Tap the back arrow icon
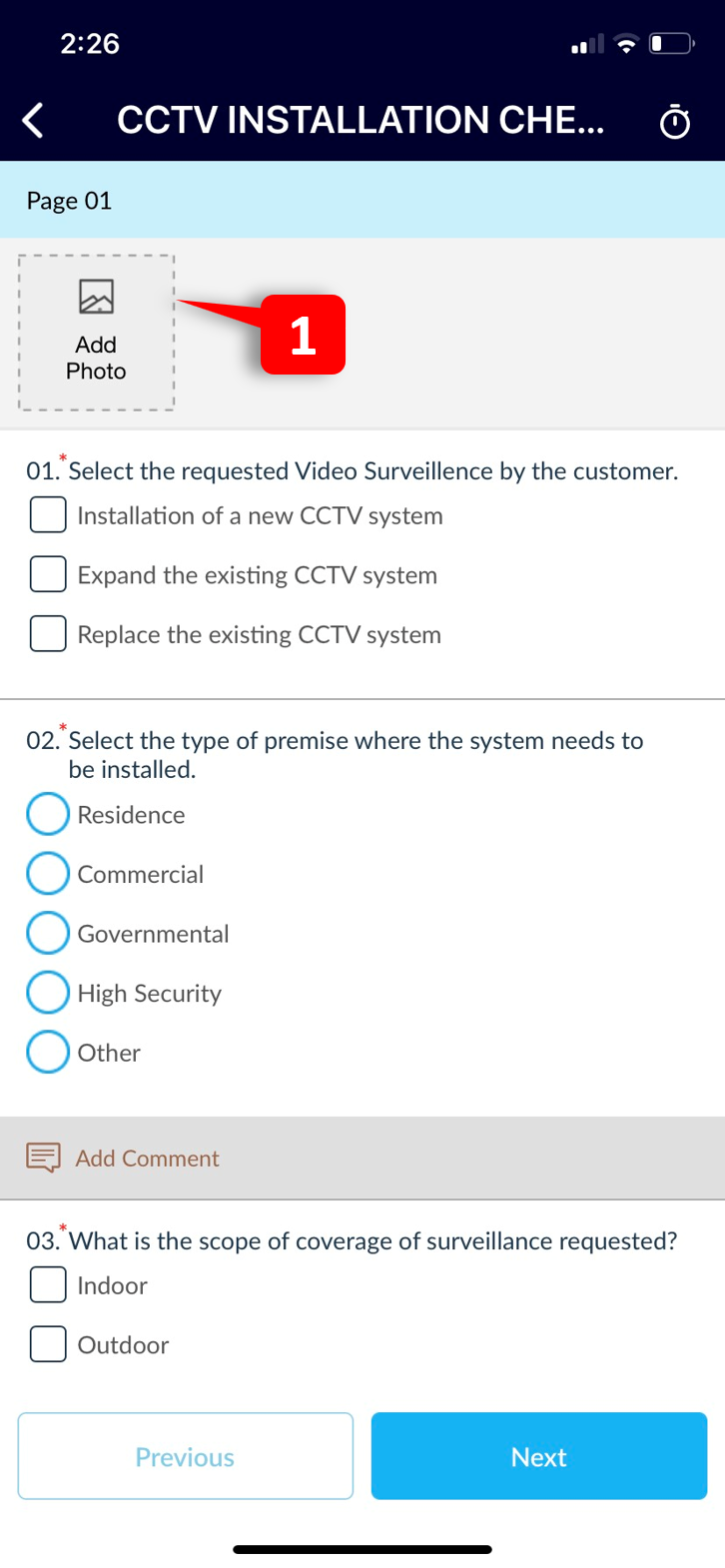This screenshot has height=1568, width=725. (33, 121)
